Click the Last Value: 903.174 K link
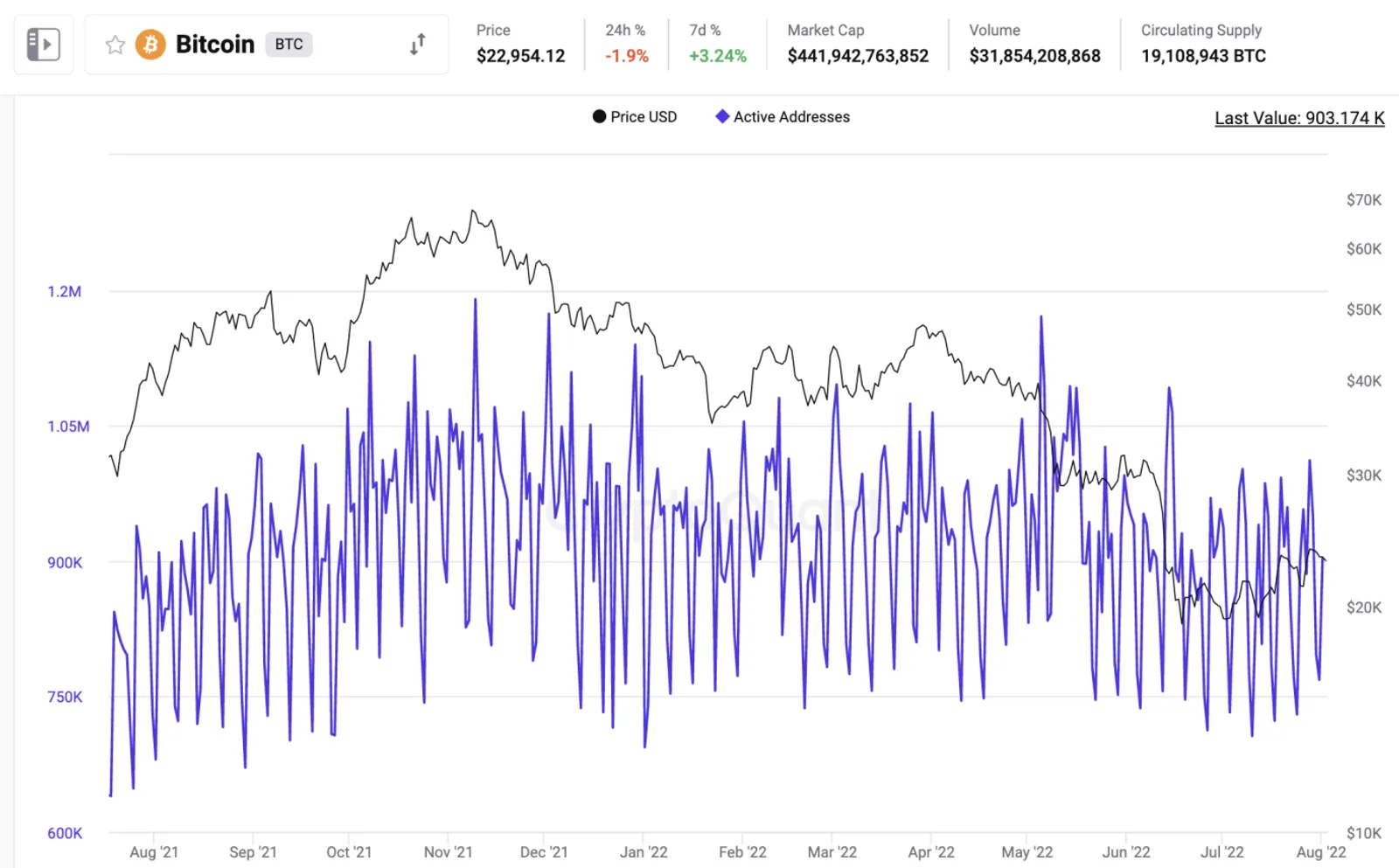Image resolution: width=1399 pixels, height=868 pixels. [1299, 118]
